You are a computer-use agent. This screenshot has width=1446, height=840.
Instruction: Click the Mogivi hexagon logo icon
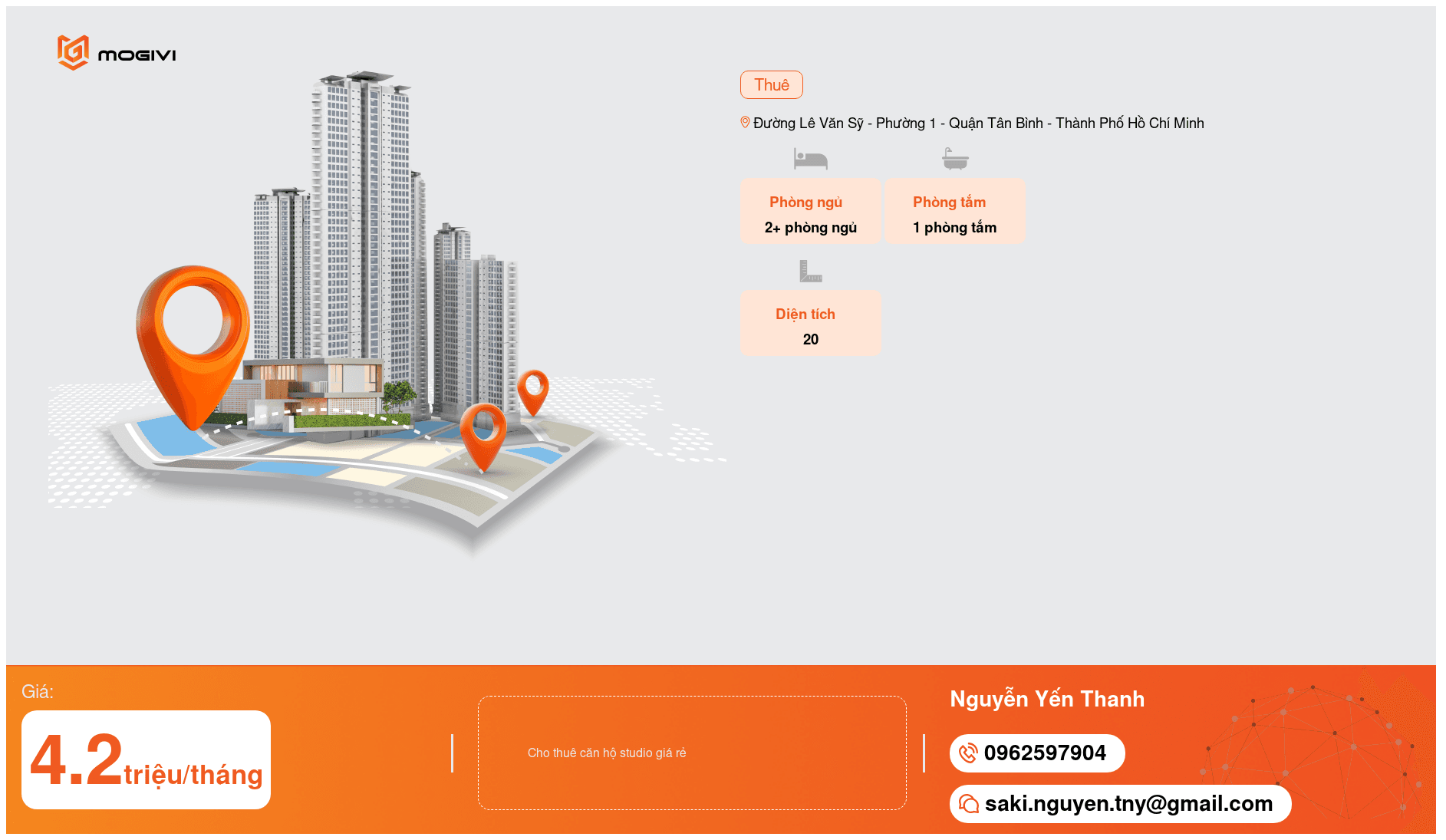tap(73, 52)
